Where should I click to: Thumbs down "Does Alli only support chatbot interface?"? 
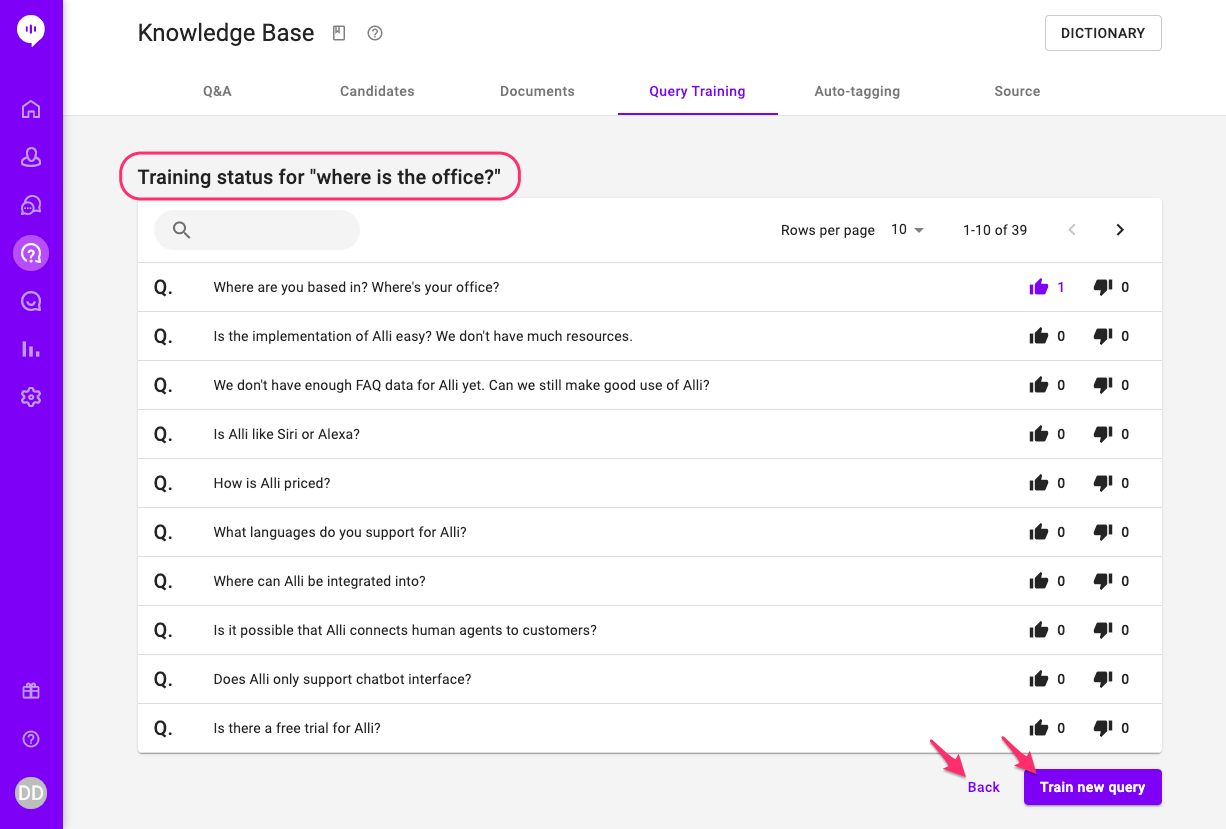[1103, 679]
